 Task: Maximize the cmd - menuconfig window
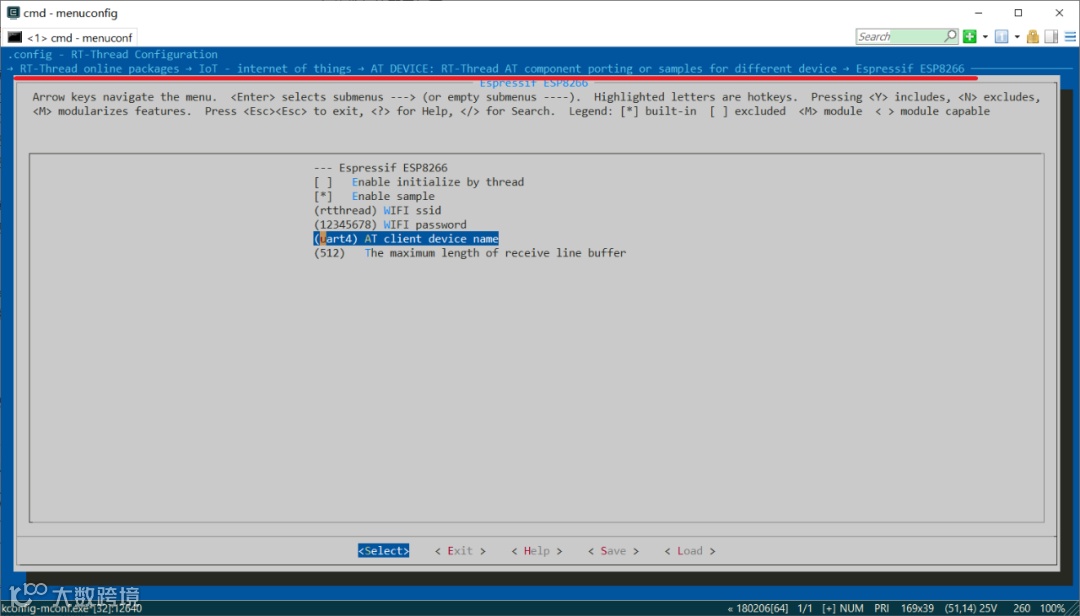(1018, 12)
